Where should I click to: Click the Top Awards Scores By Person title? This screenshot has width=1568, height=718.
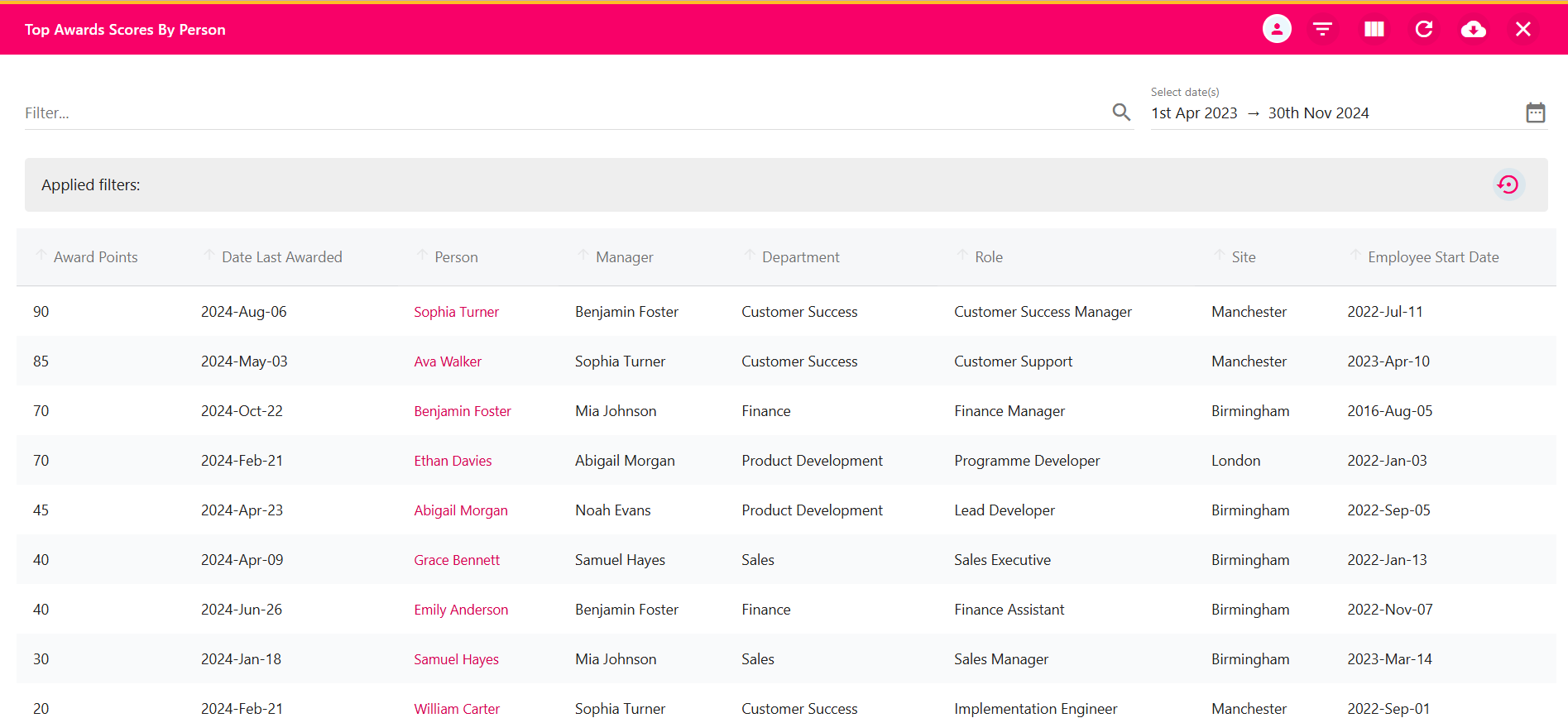pyautogui.click(x=125, y=29)
